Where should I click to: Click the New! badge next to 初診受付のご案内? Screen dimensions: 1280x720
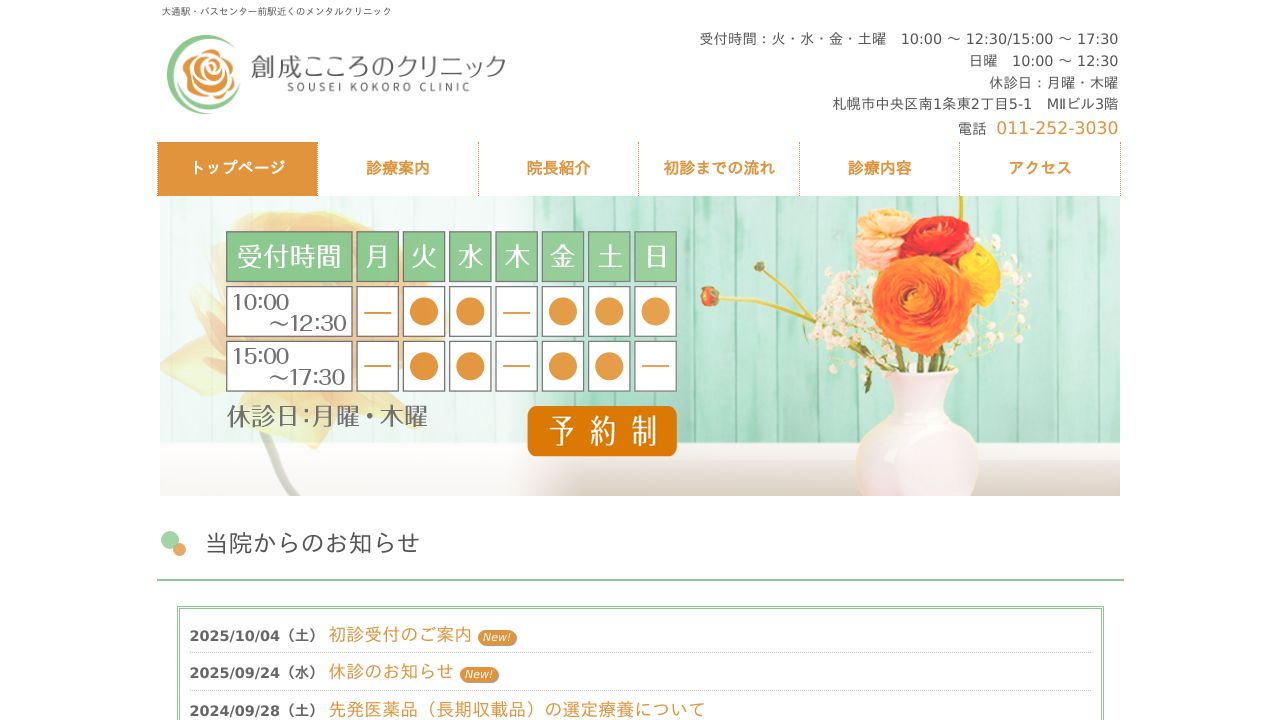pyautogui.click(x=497, y=637)
